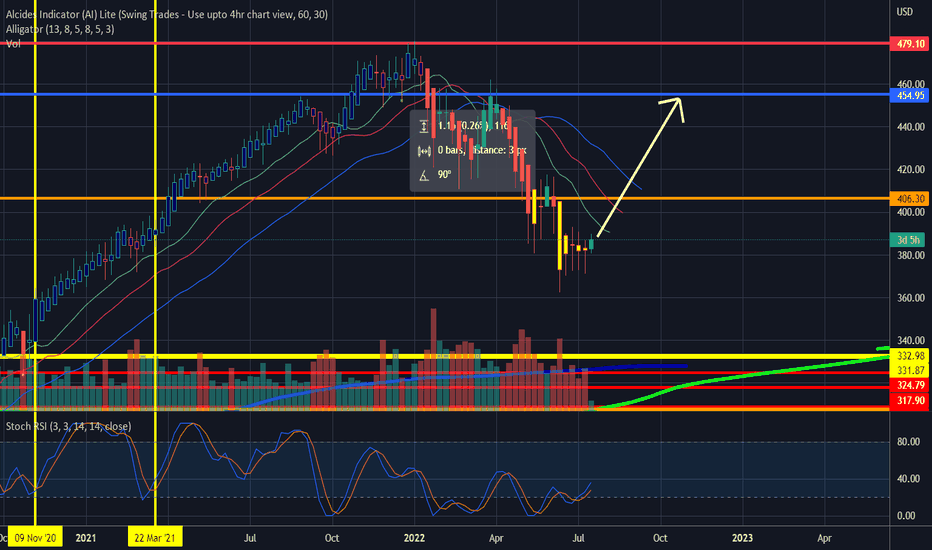Screen dimensions: 932x550
Task: Click the 2022 label on time axis
Action: 414,538
